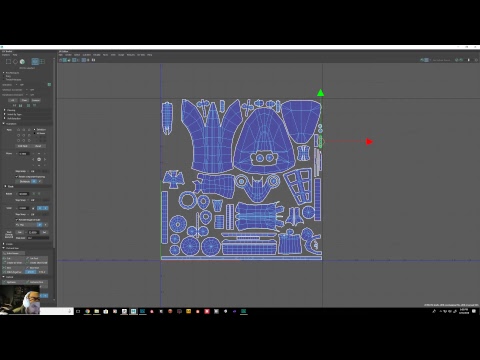Open the Modify menu in UV Editor
Viewport: 480px width, 360px height.
point(97,55)
